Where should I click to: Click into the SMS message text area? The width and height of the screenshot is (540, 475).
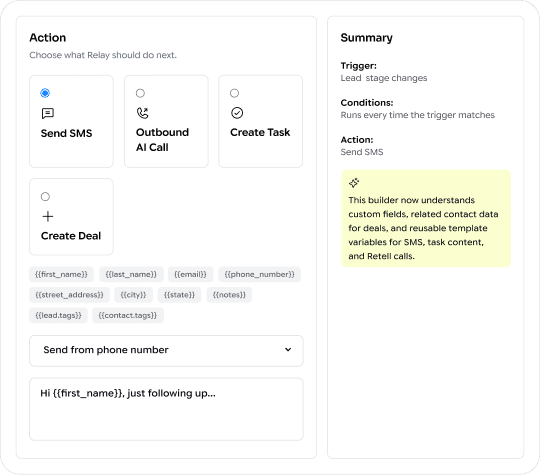coord(166,409)
